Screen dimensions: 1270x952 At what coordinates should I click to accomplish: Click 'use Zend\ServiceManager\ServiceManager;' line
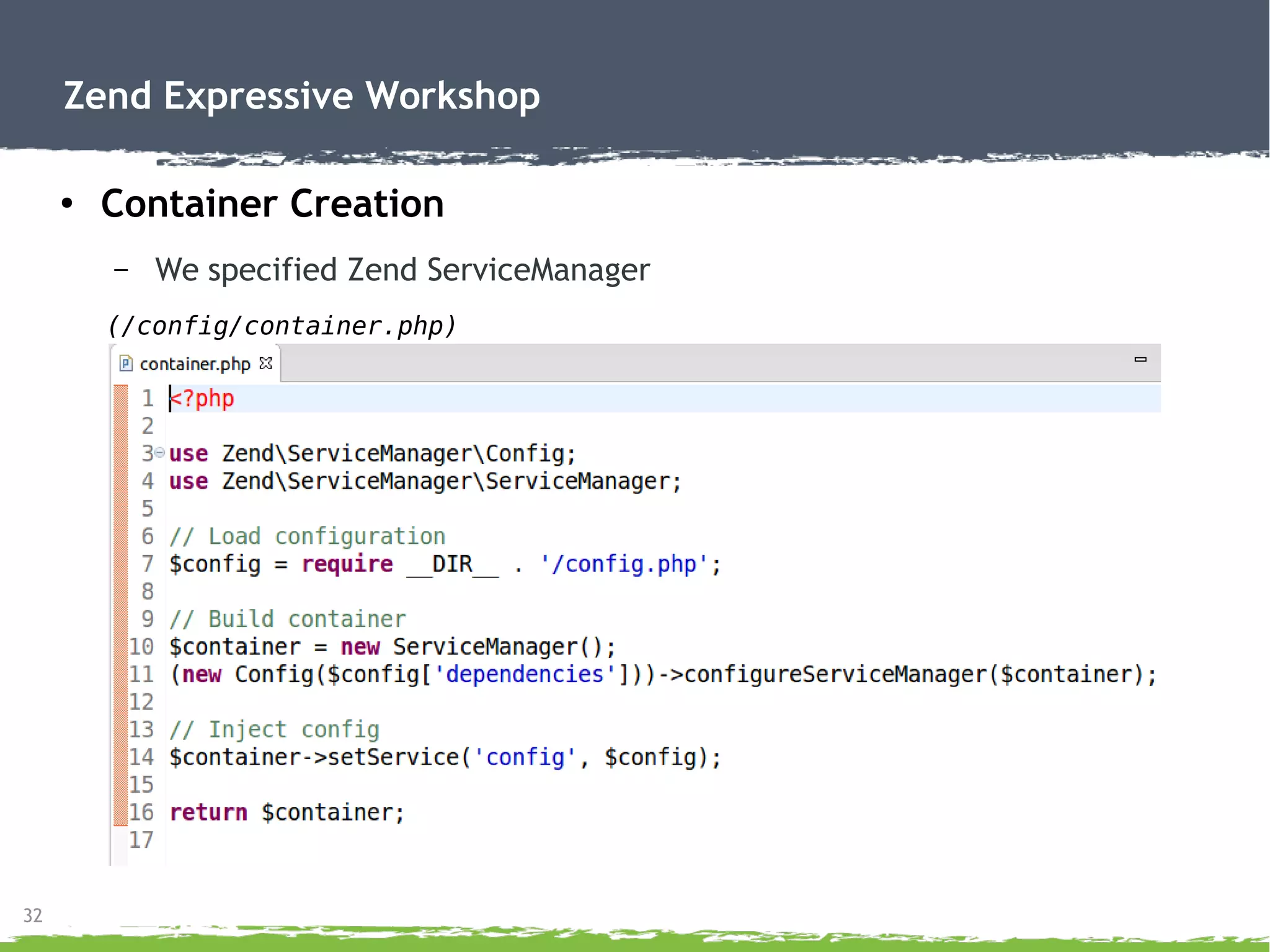point(425,481)
